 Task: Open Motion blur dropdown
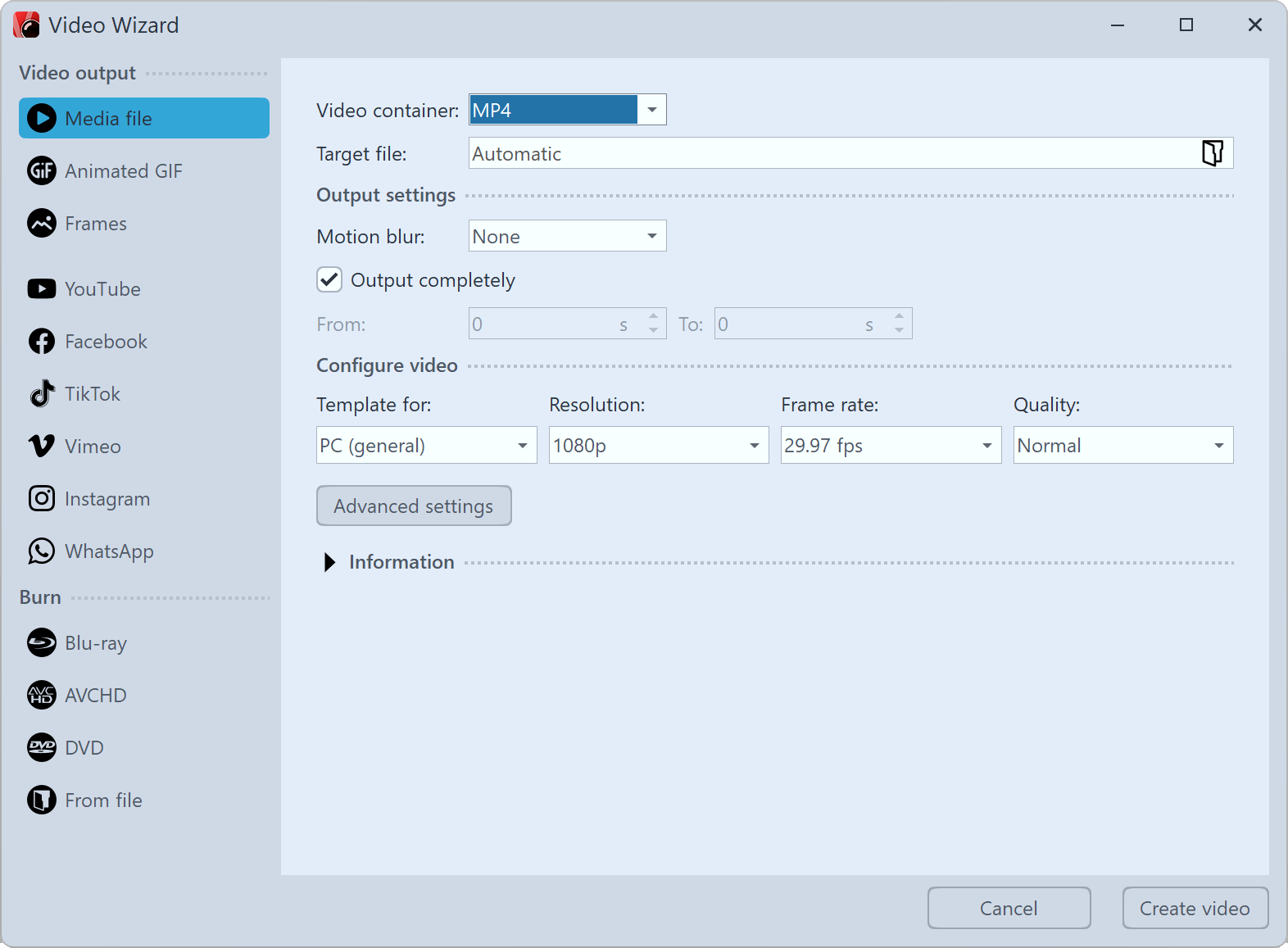pyautogui.click(x=568, y=236)
